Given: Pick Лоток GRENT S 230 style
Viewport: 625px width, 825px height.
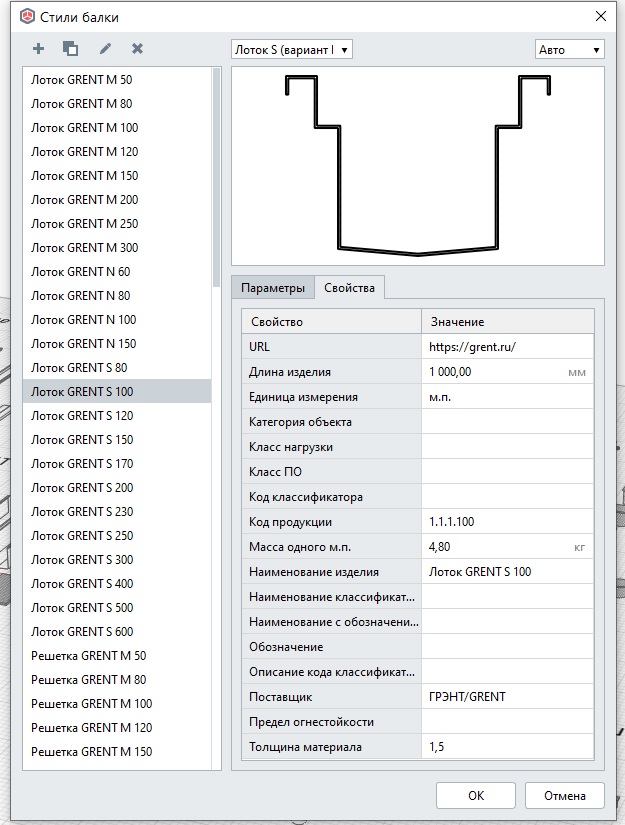Looking at the screenshot, I should click(x=117, y=512).
